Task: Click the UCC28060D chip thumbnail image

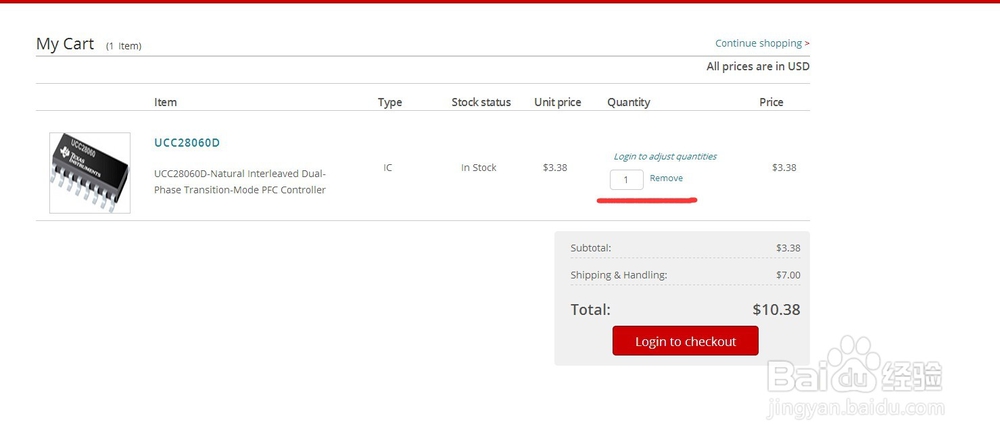Action: [90, 173]
